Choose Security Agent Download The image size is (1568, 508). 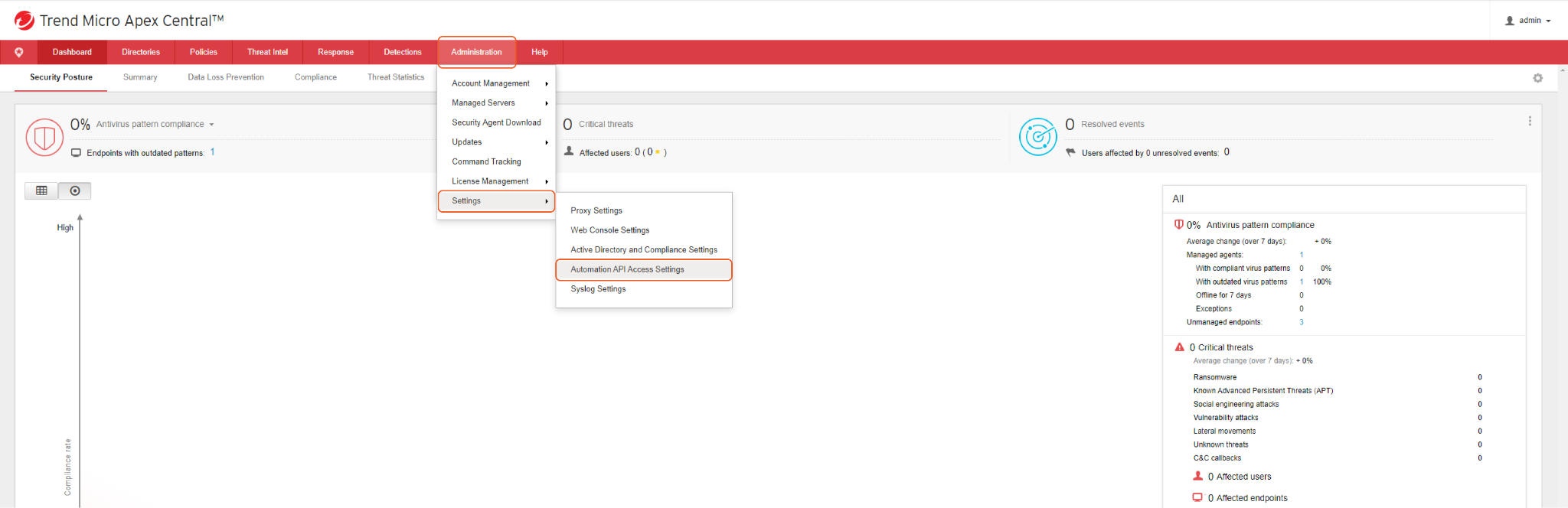tap(496, 122)
